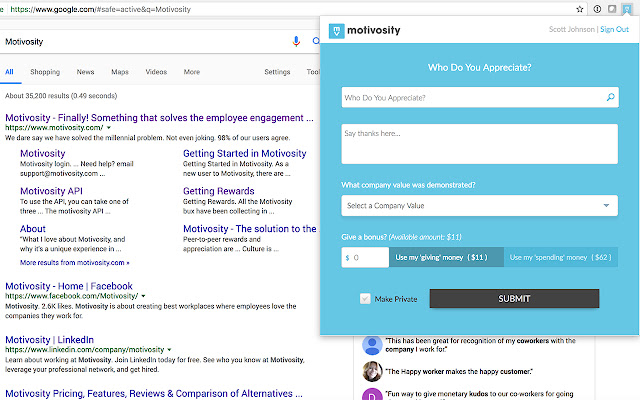
Task: Switch to the News tab
Action: 85,72
